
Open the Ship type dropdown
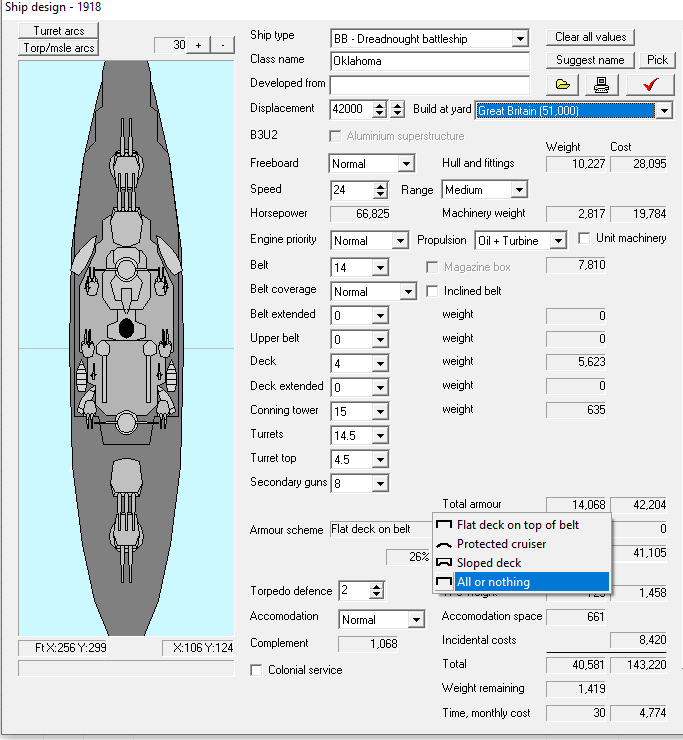coord(520,39)
